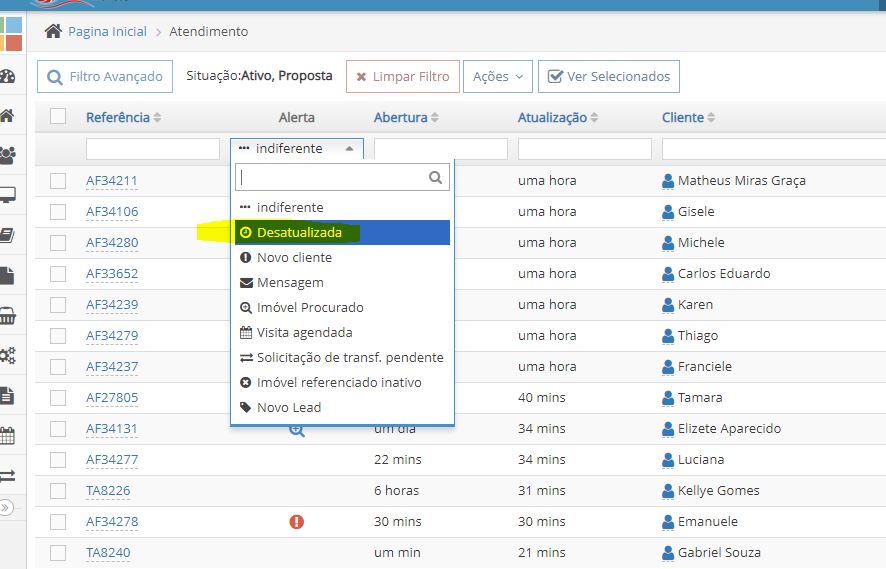Open the settings gears sidebar icon
This screenshot has width=886, height=569.
point(8,355)
